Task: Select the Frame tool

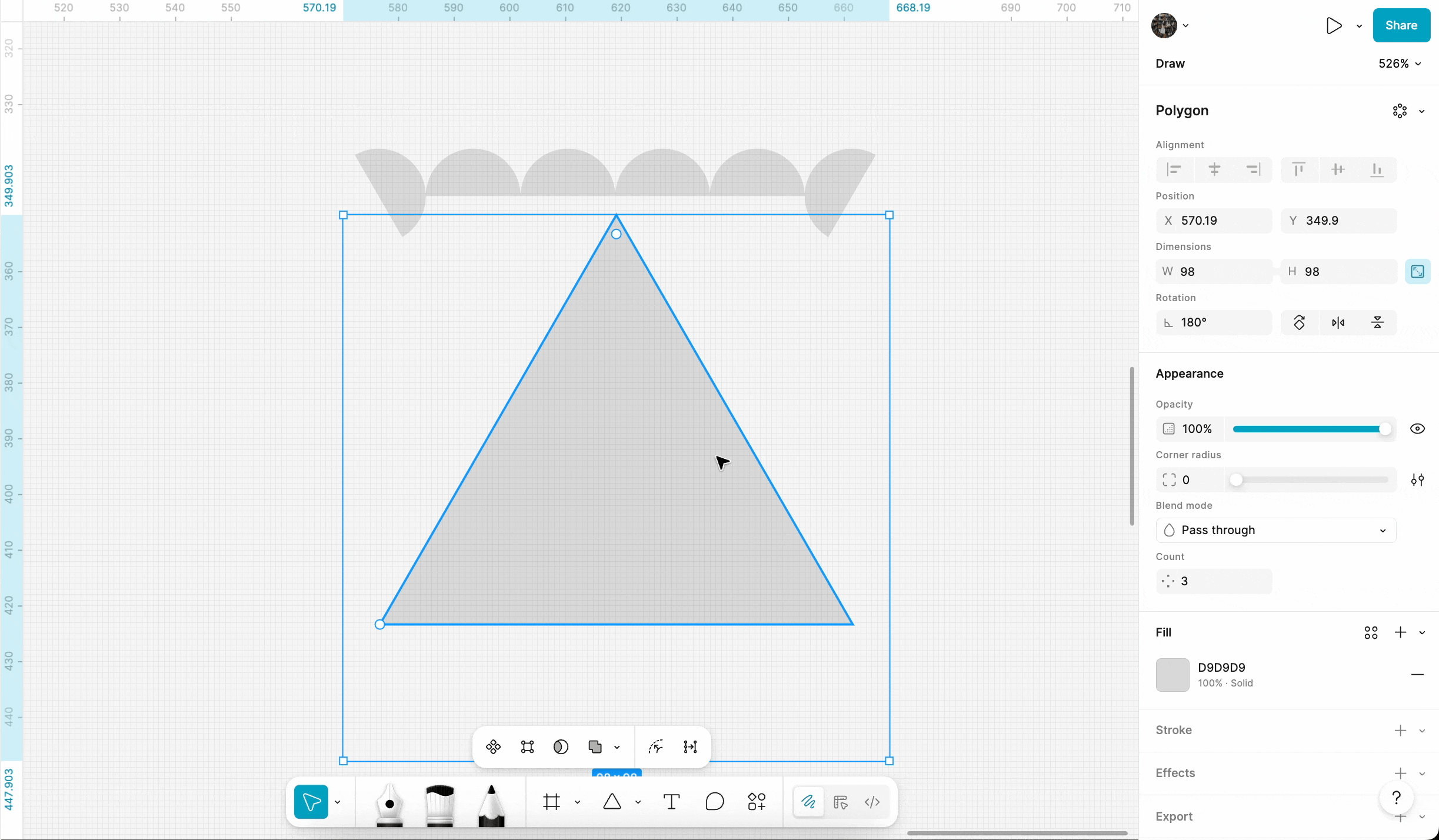Action: coord(551,802)
